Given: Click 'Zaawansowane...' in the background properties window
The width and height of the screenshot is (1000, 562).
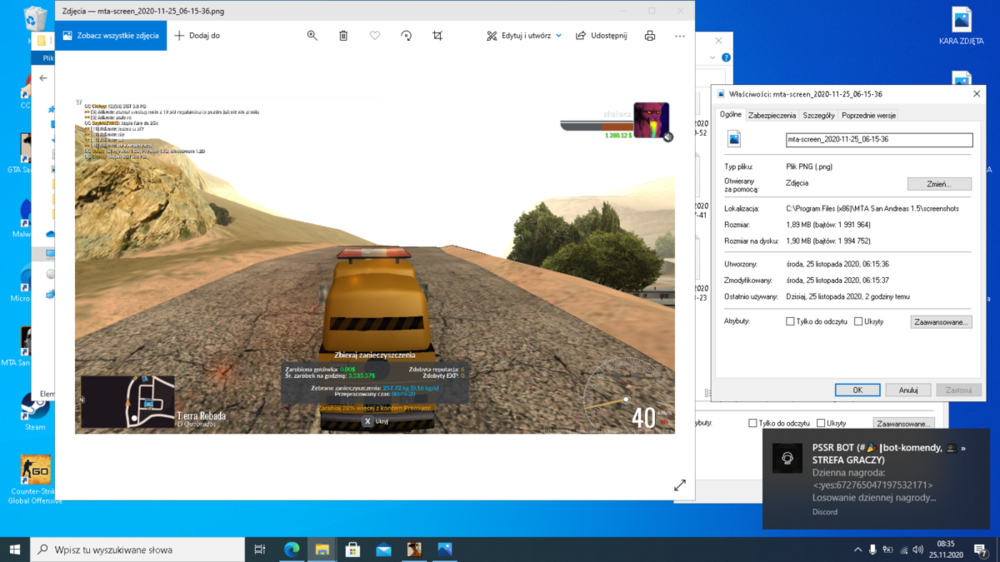Looking at the screenshot, I should click(903, 424).
